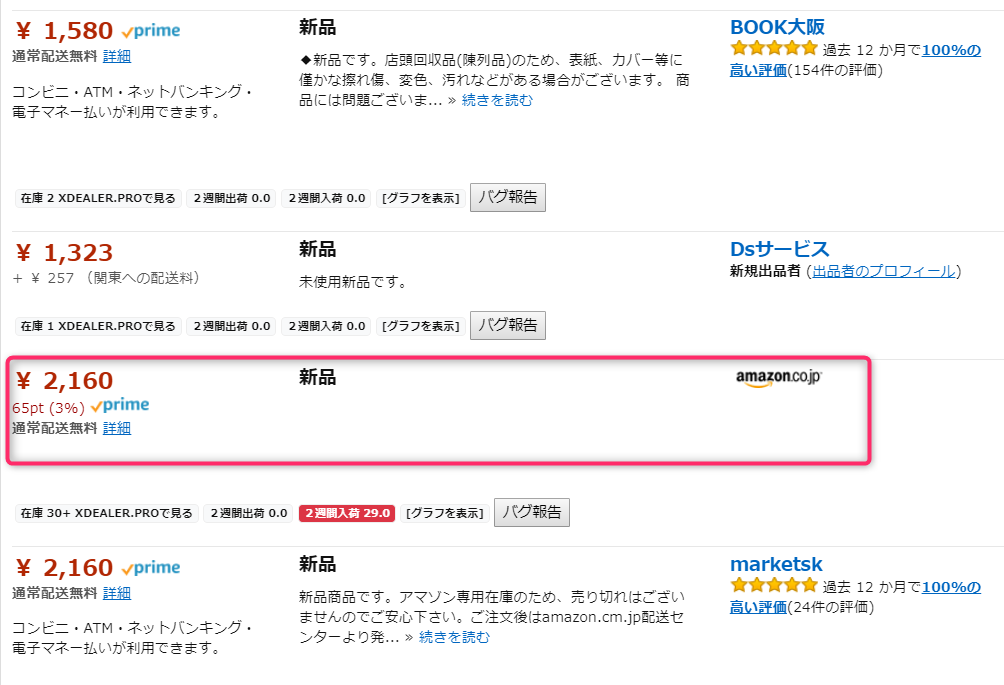1004x685 pixels.
Task: Click the prime badge next to 65pt (3%)
Action: click(120, 406)
